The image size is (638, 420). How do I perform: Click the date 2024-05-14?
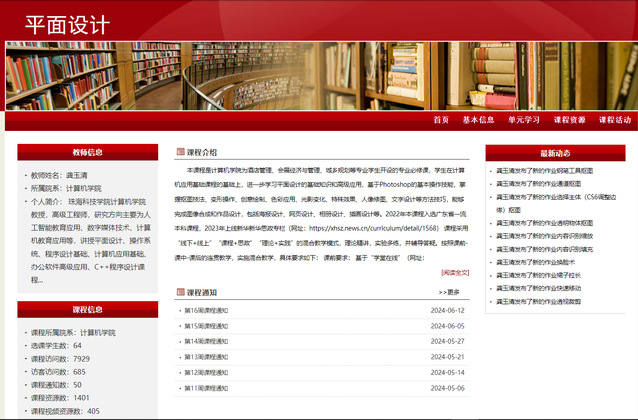[447, 372]
